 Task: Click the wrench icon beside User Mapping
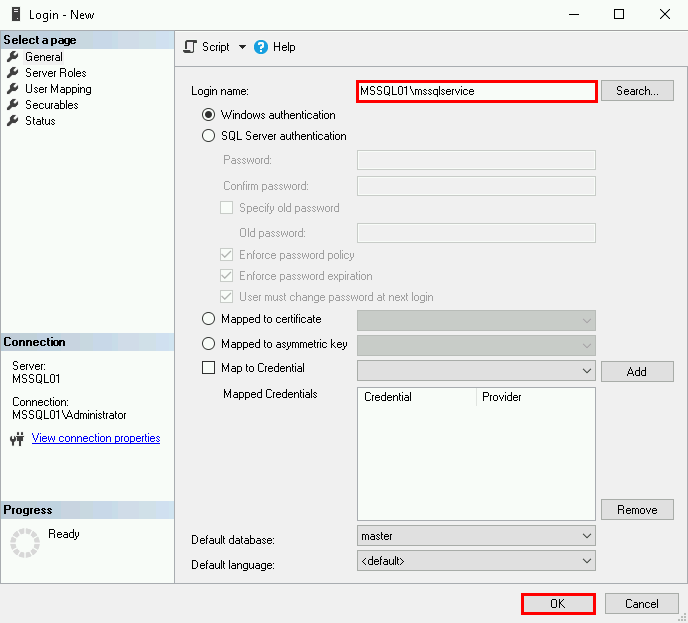(13, 89)
